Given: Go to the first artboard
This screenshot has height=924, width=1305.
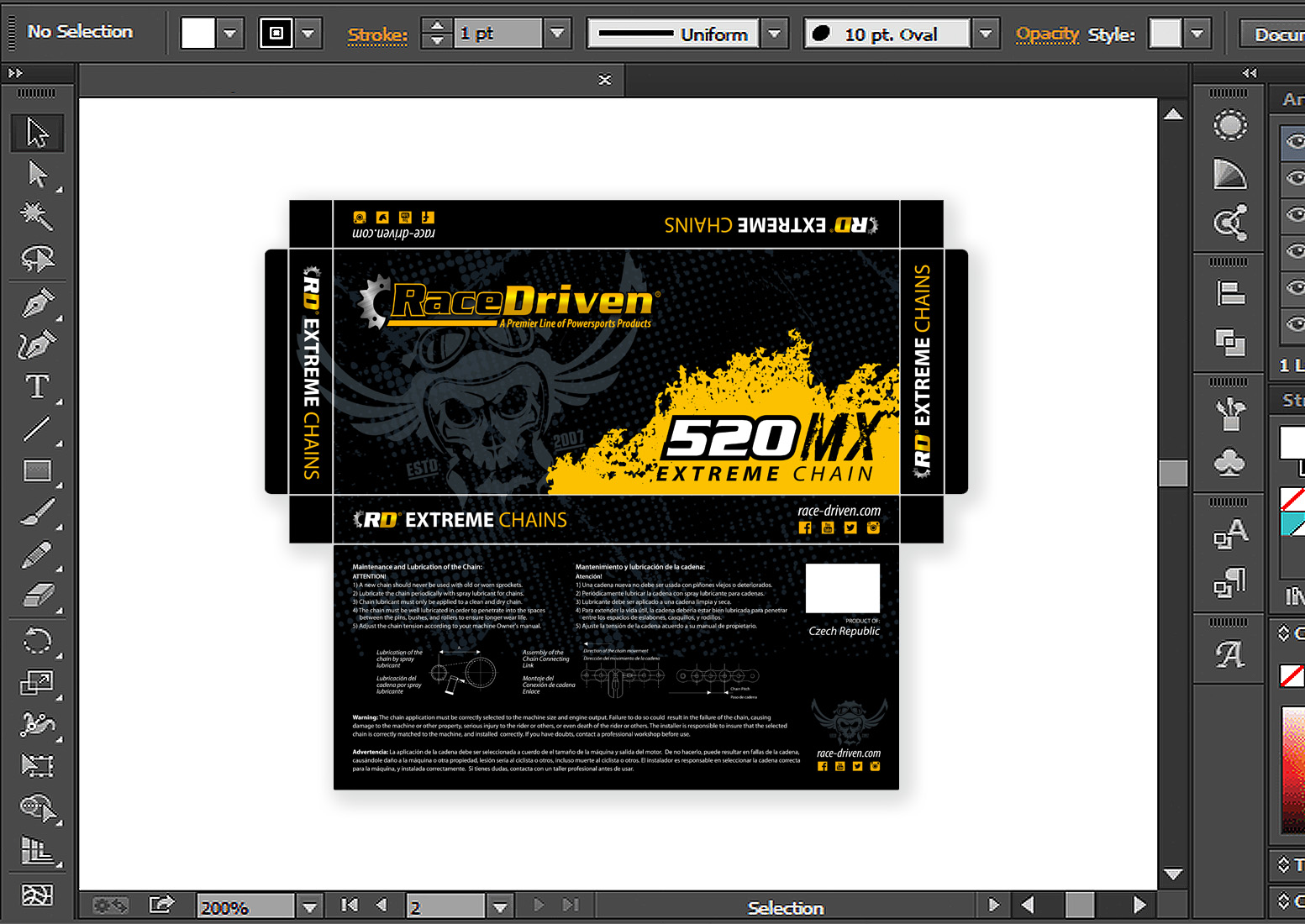Looking at the screenshot, I should click(350, 906).
